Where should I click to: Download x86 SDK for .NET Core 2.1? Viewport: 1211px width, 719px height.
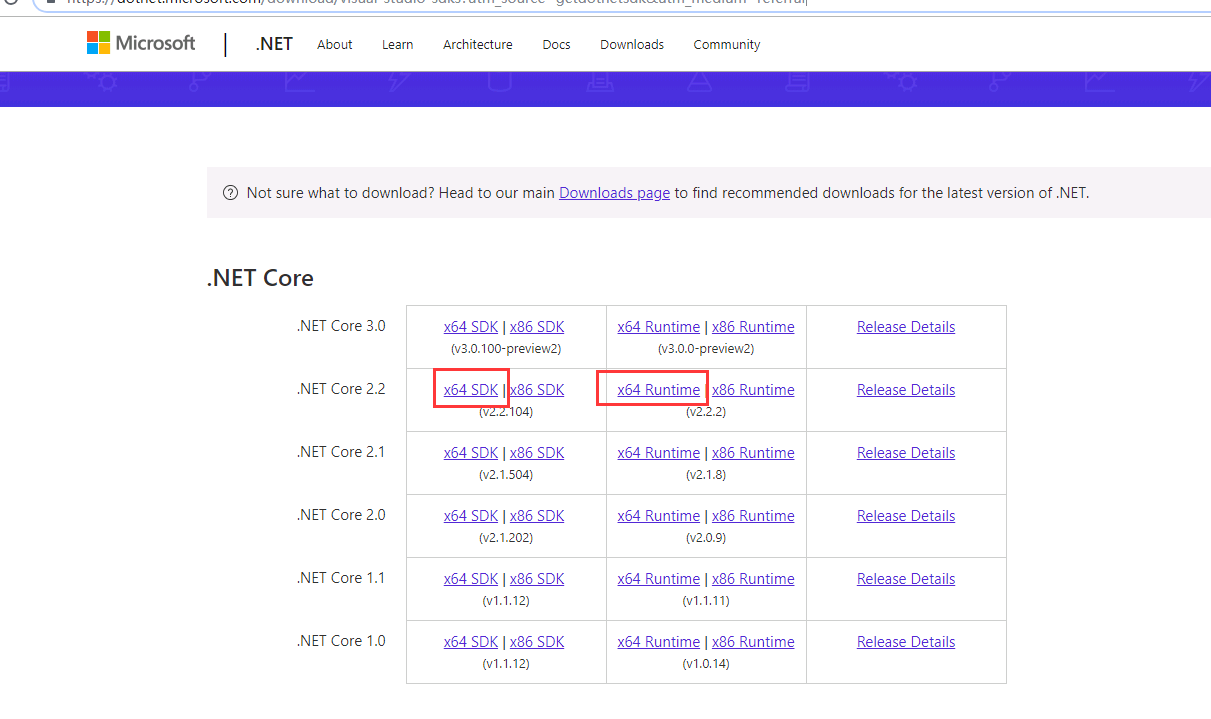pyautogui.click(x=537, y=453)
